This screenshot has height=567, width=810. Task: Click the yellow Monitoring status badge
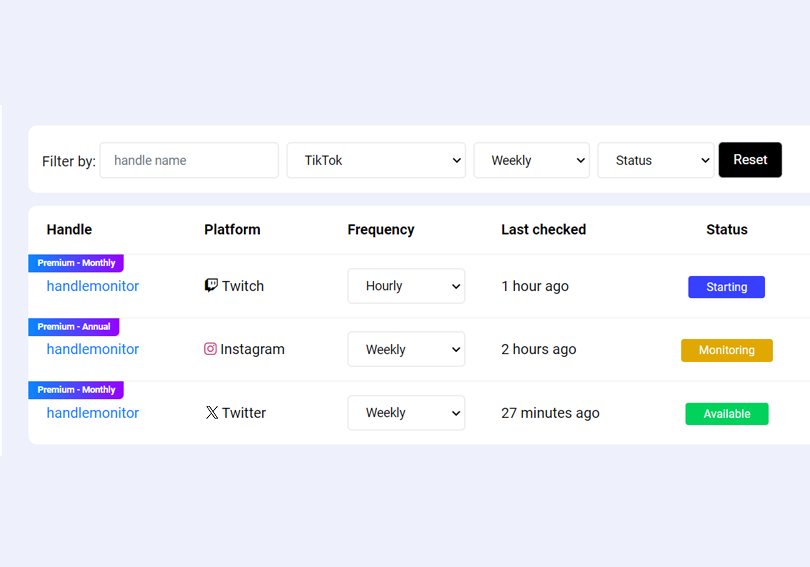(x=726, y=350)
